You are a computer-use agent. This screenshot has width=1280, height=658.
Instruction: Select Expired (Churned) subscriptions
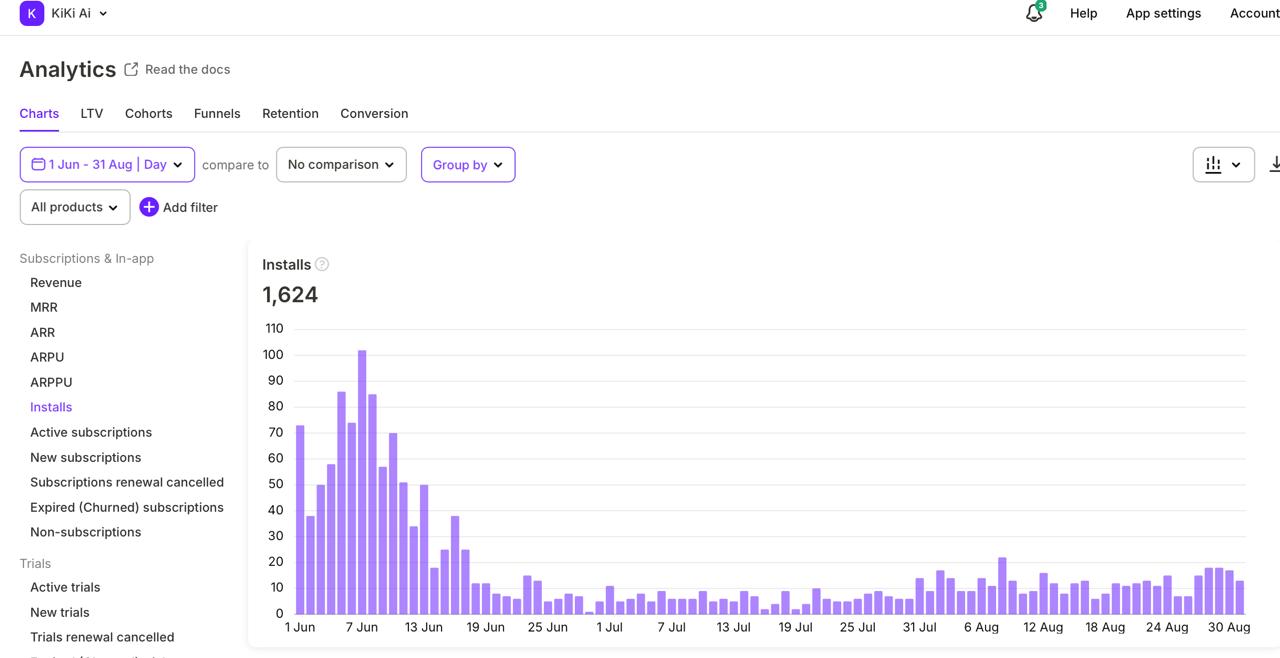[127, 507]
